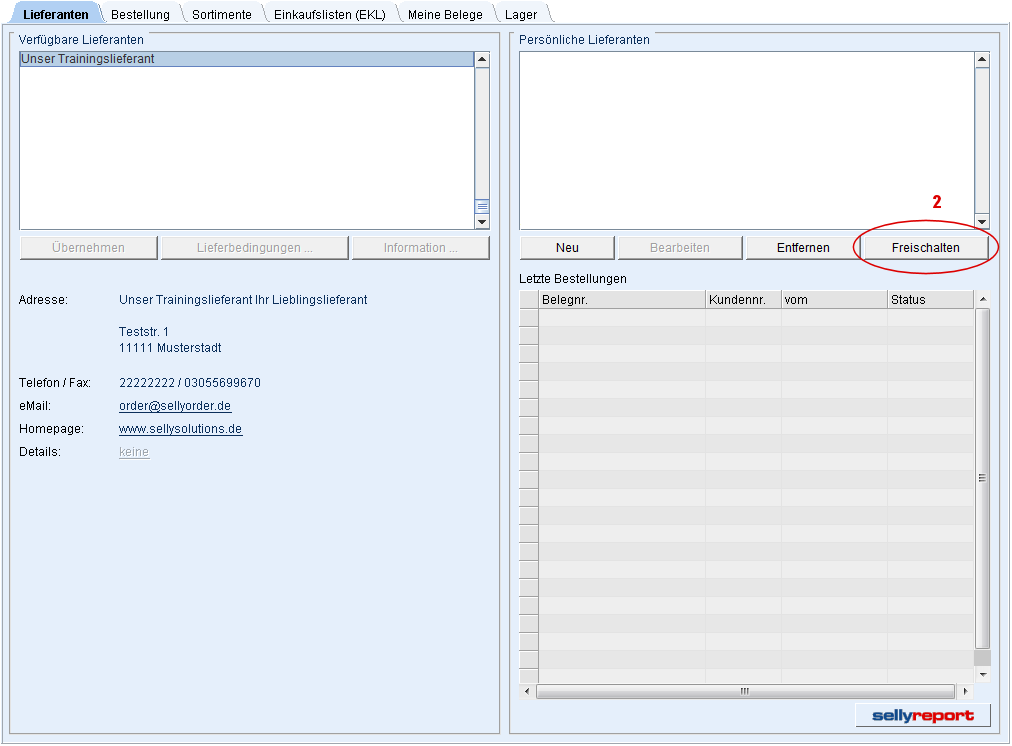Sort orders by Status column header
The width and height of the screenshot is (1012, 746).
coord(929,300)
